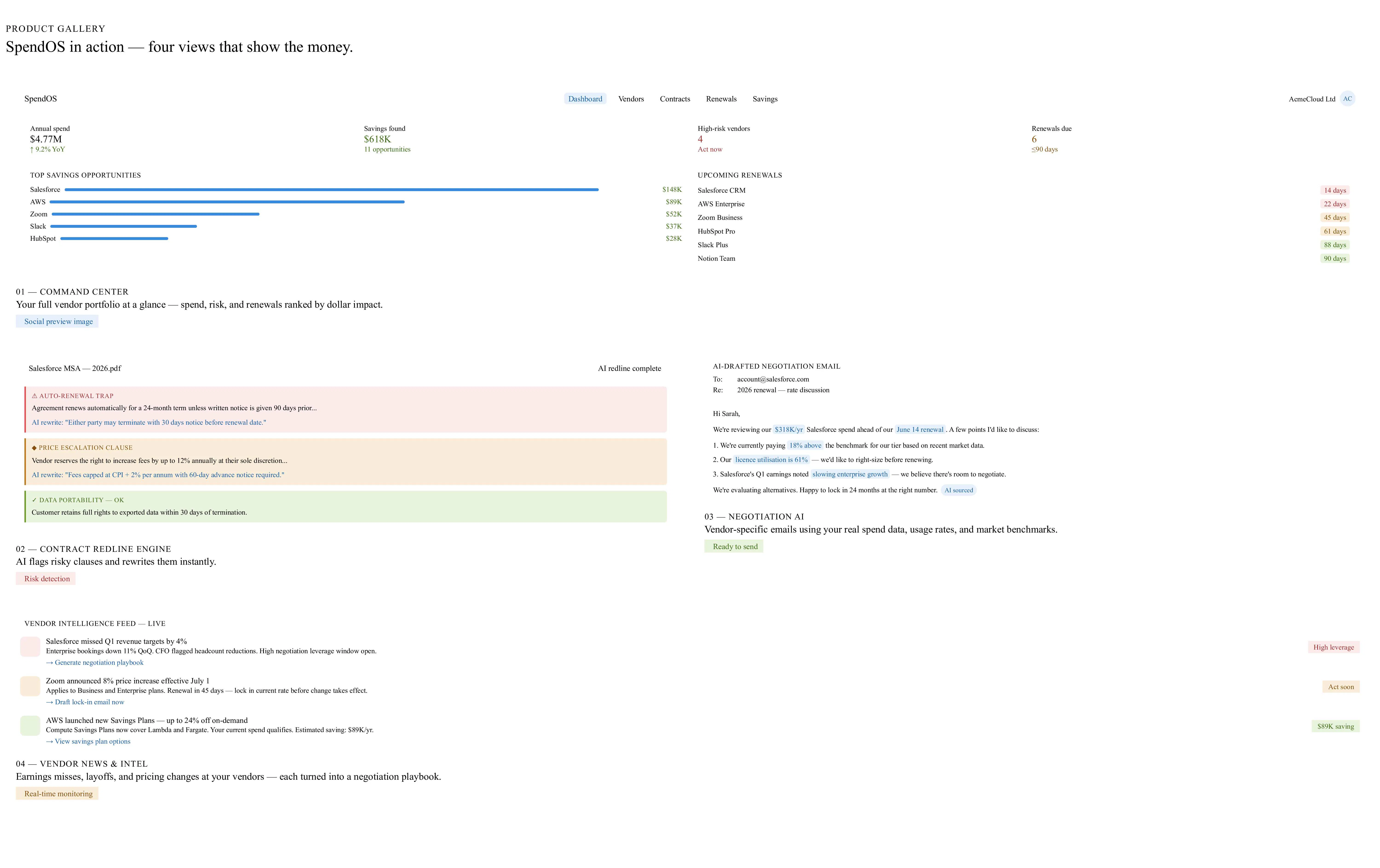Select the AWS Enterprise renewal row
The width and height of the screenshot is (1380, 868).
[1023, 204]
